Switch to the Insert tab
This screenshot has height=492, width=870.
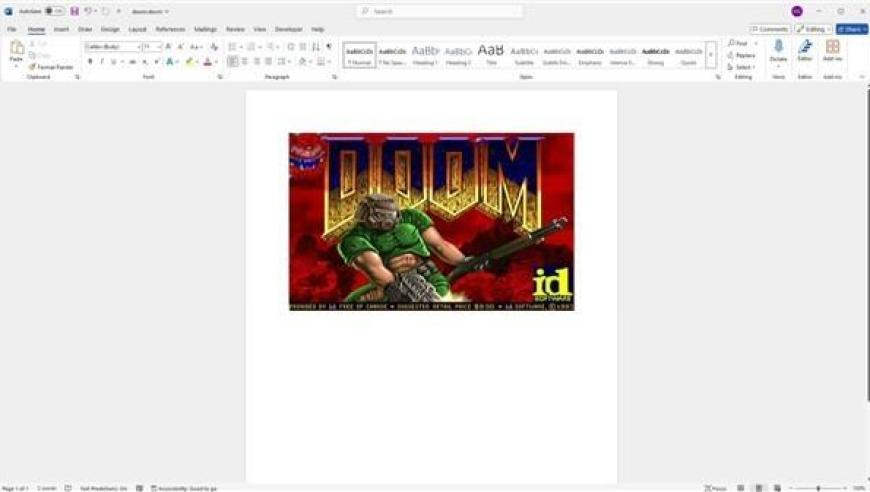click(61, 29)
